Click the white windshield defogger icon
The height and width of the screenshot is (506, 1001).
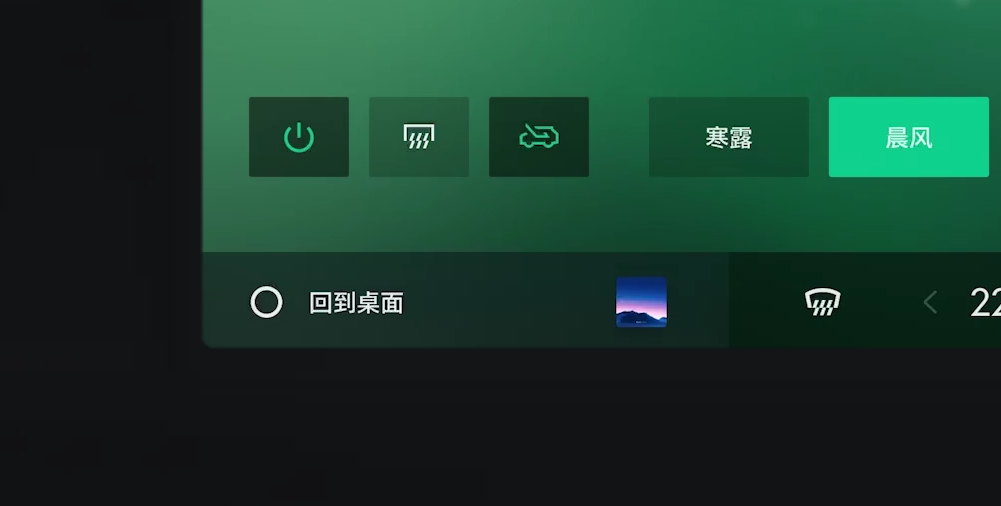coord(822,302)
